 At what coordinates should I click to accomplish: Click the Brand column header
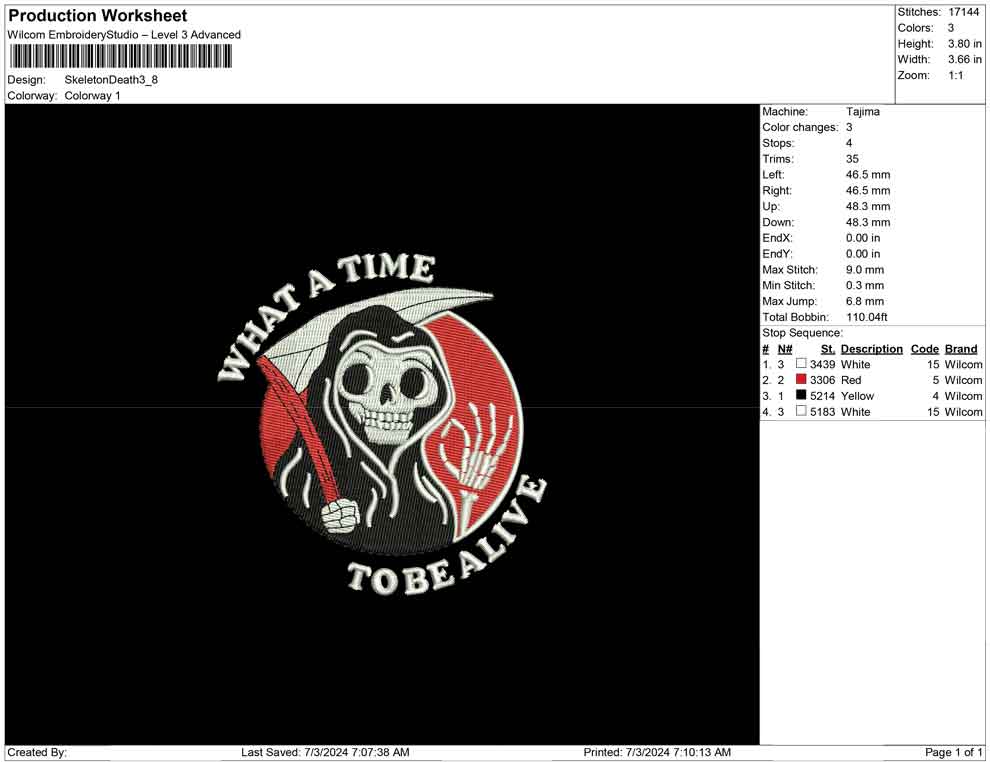tap(960, 349)
